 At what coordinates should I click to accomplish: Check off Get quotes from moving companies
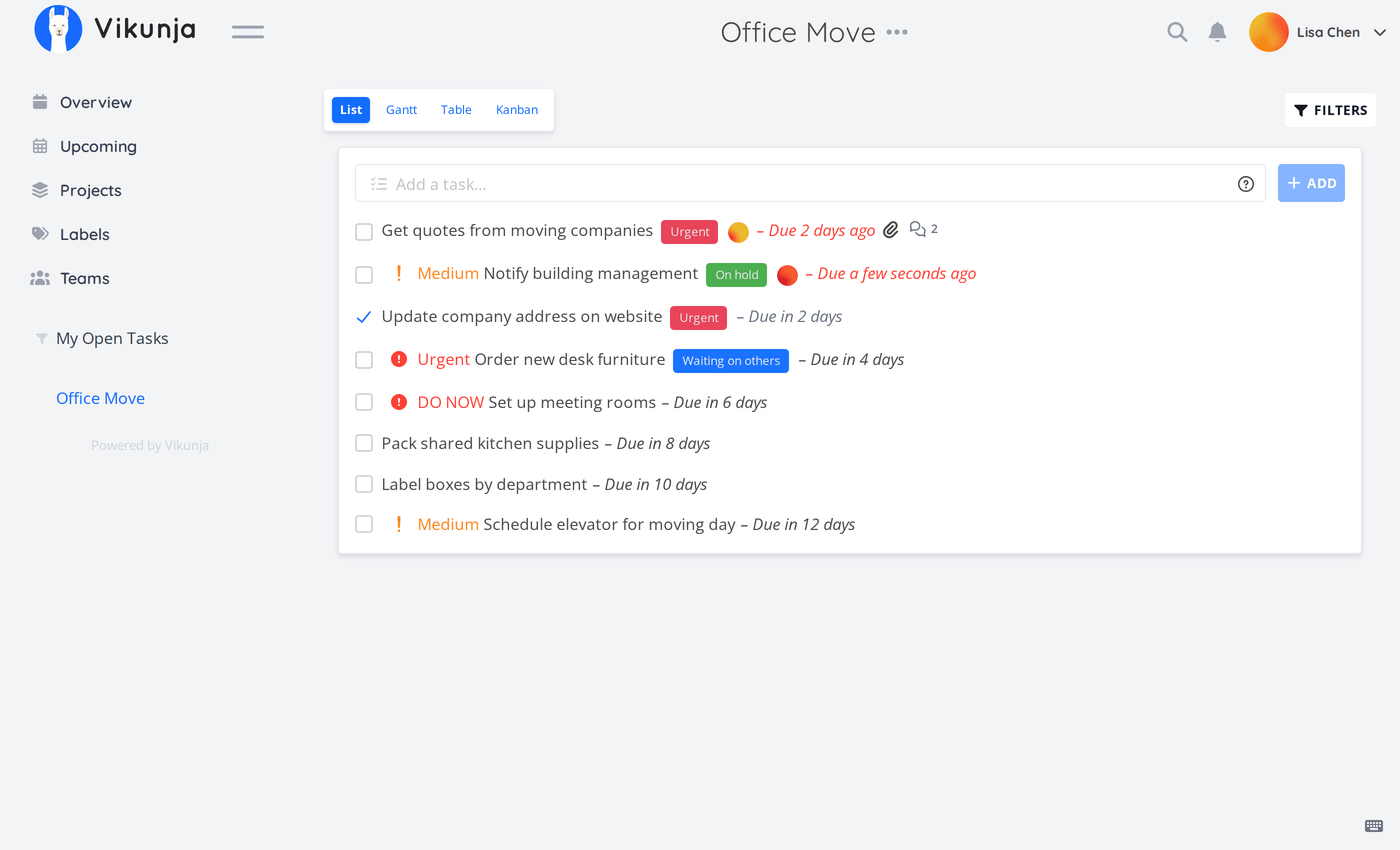364,232
